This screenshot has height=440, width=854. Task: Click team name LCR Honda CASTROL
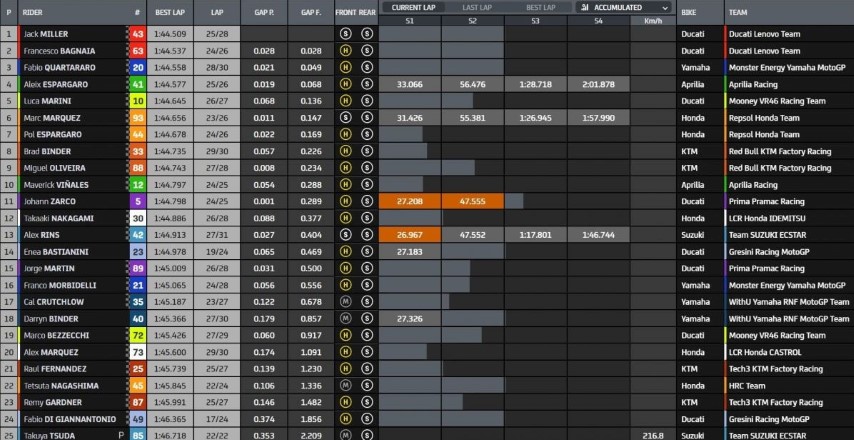(x=765, y=352)
